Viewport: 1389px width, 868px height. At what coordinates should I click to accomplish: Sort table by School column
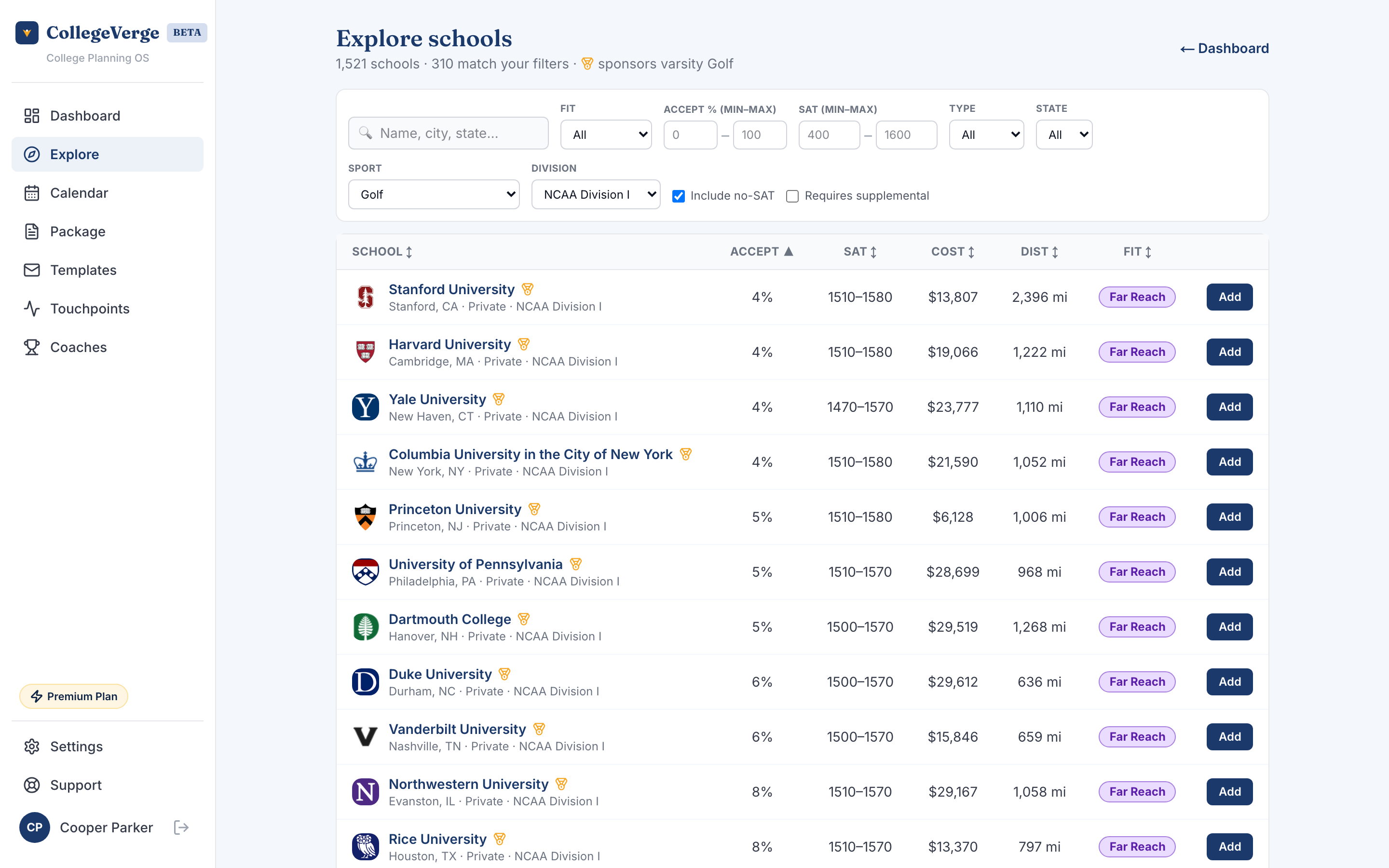(382, 251)
